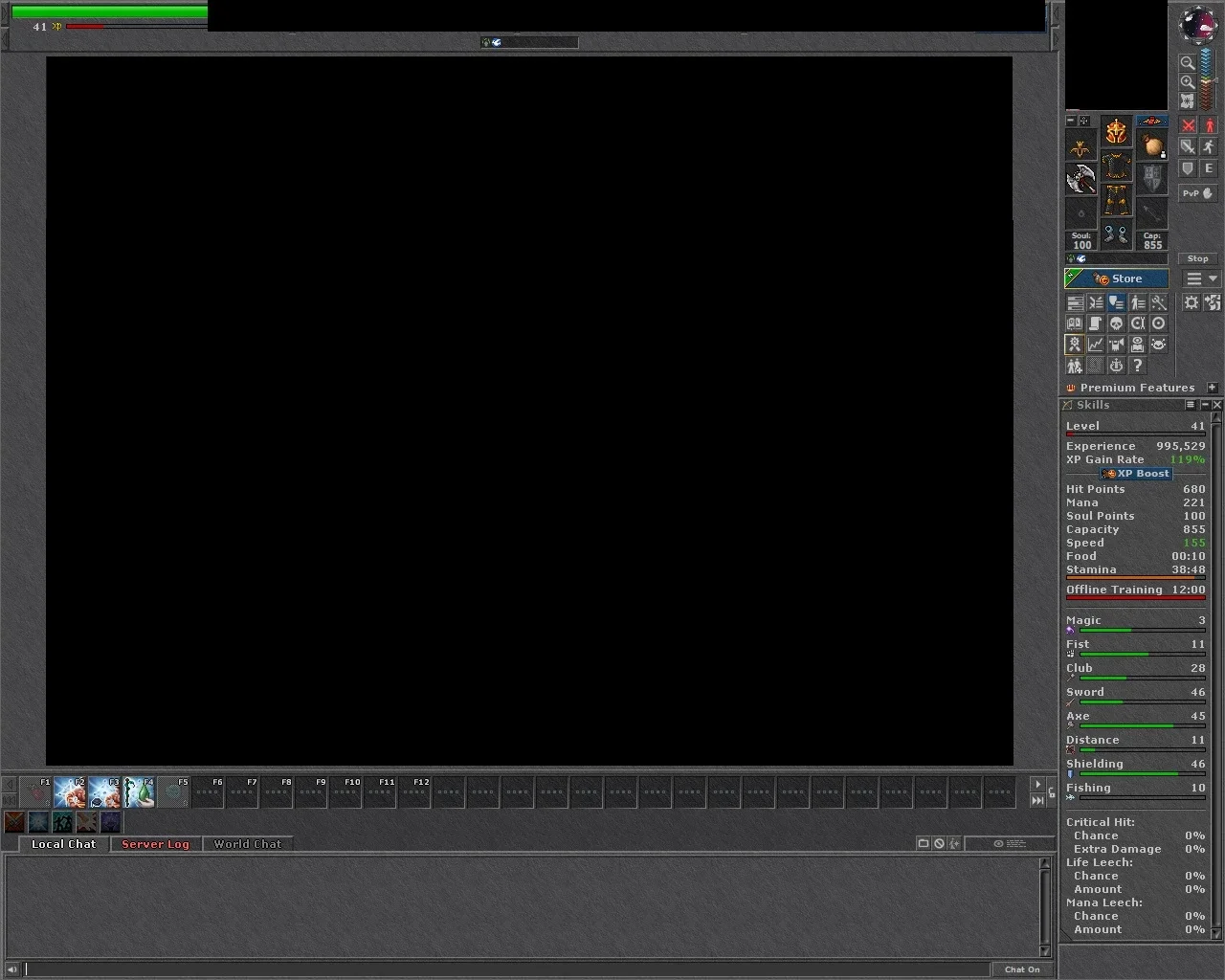The width and height of the screenshot is (1225, 980).
Task: Click the Offline Training progress bar
Action: click(x=1136, y=598)
